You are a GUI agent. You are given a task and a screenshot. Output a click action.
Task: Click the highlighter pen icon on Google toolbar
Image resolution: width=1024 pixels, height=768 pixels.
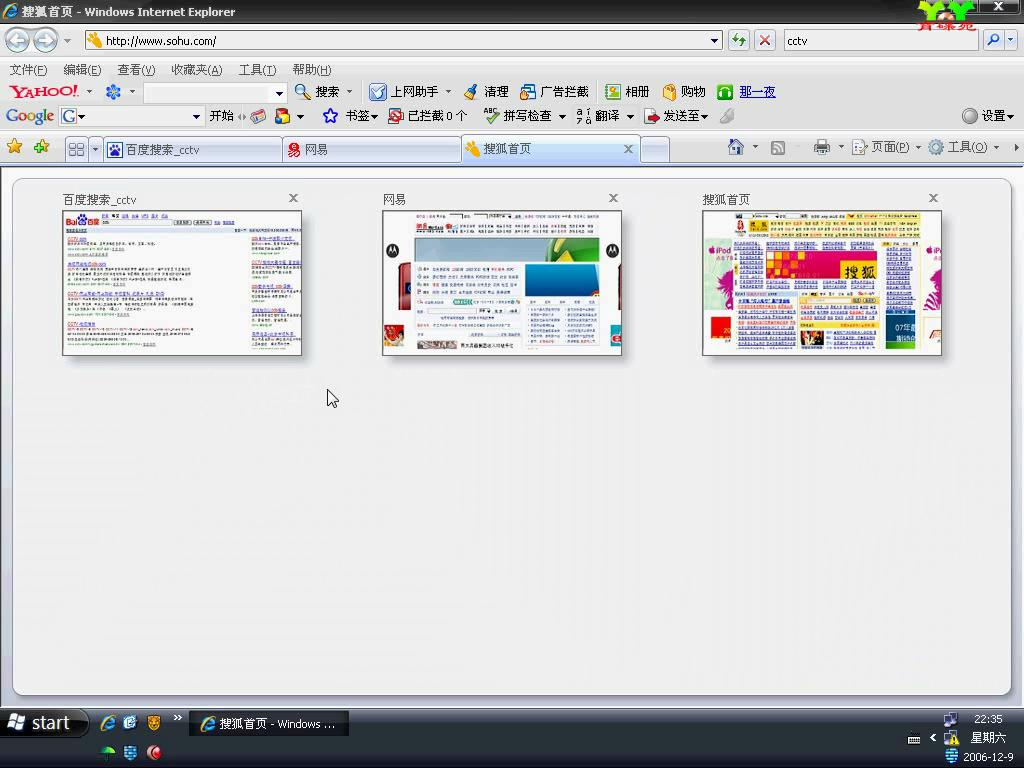click(727, 116)
